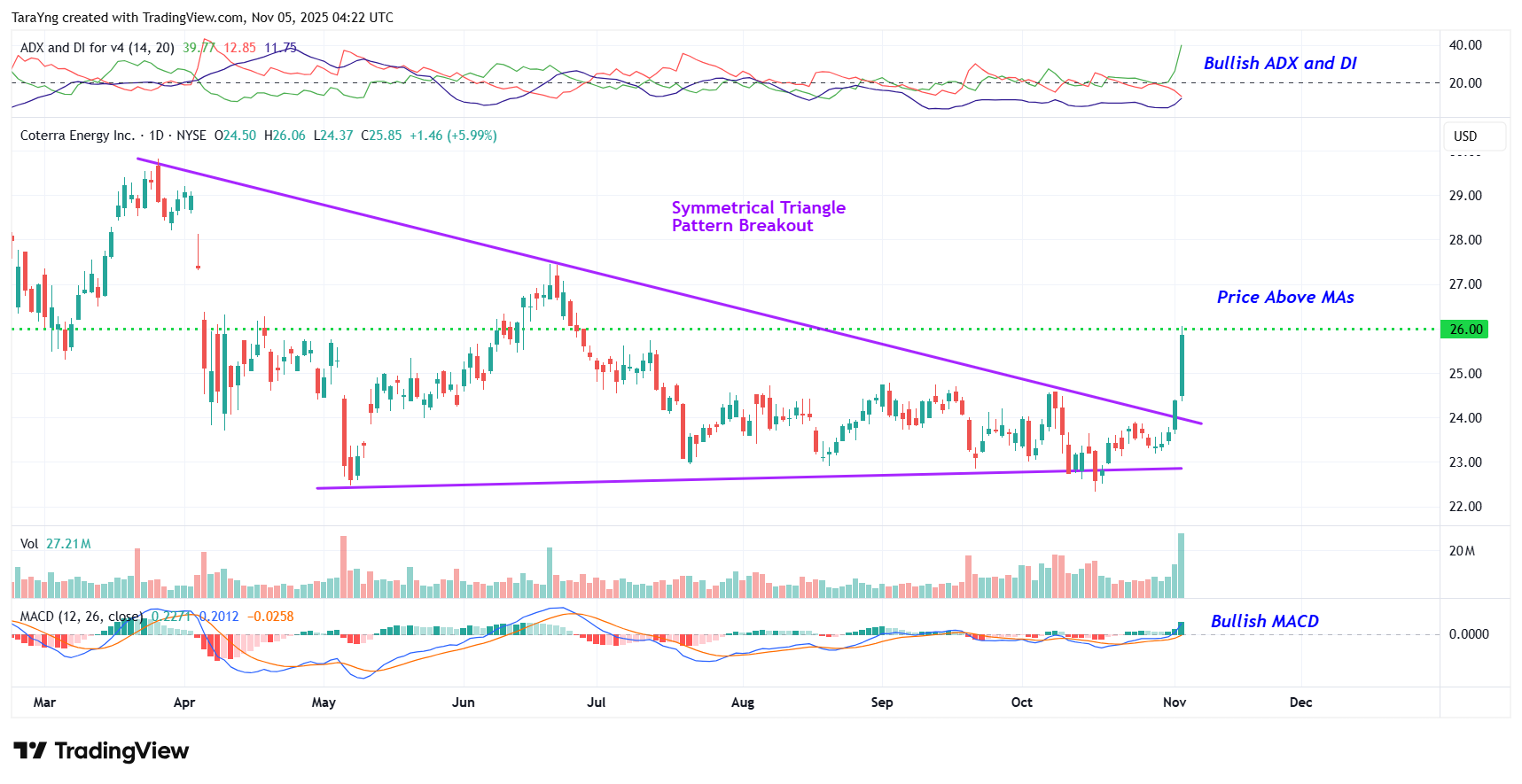Click the MACD (12, 26, close) legend

(x=80, y=617)
